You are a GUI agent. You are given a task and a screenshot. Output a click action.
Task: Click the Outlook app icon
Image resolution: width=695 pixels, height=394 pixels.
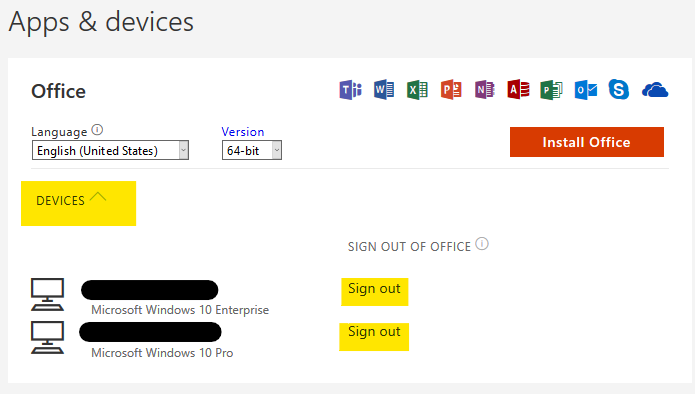pyautogui.click(x=586, y=90)
